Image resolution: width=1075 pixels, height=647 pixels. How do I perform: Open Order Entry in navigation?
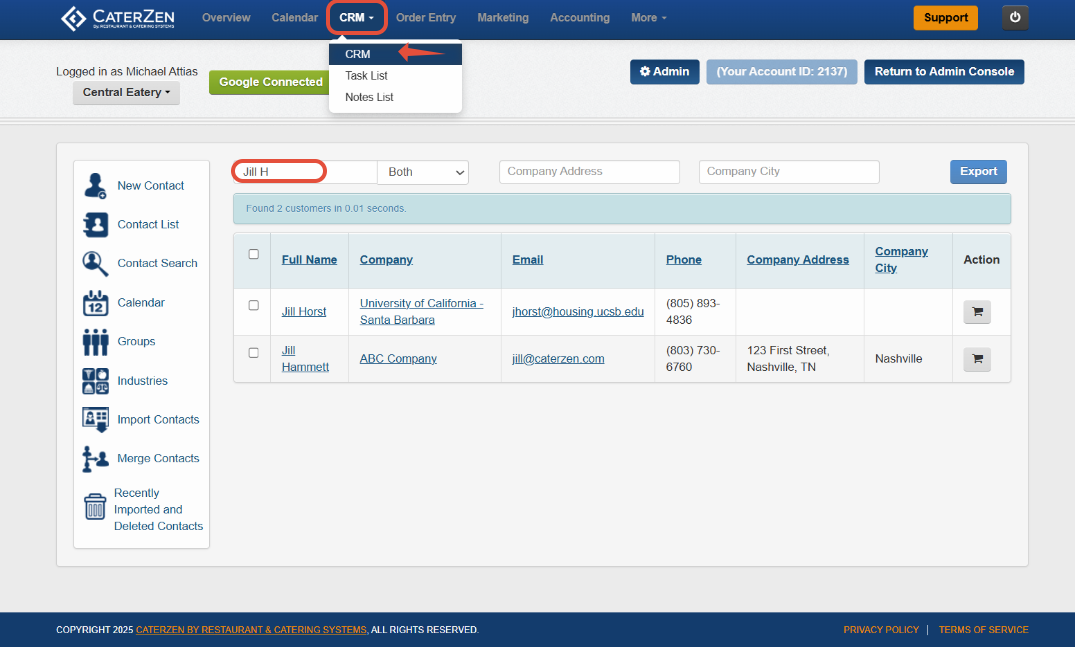click(x=426, y=18)
